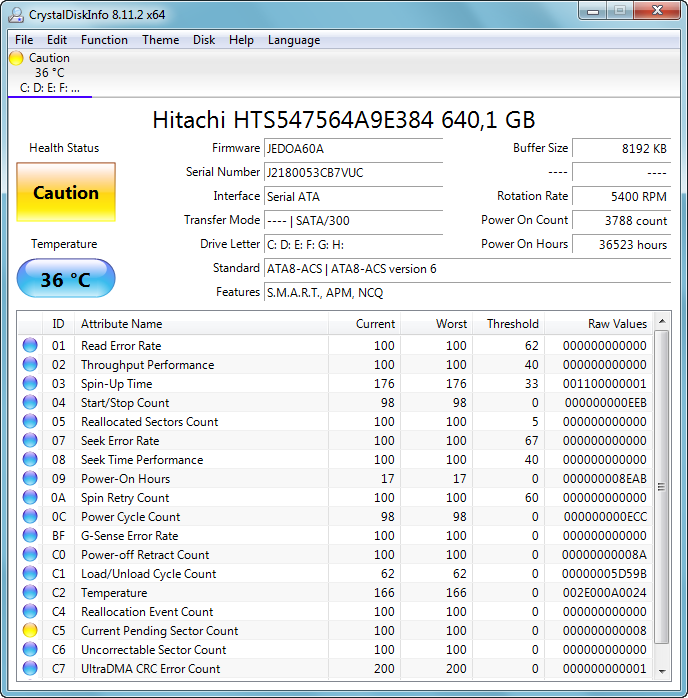Screen dimensions: 688x698
Task: Open the Language menu
Action: [x=294, y=40]
